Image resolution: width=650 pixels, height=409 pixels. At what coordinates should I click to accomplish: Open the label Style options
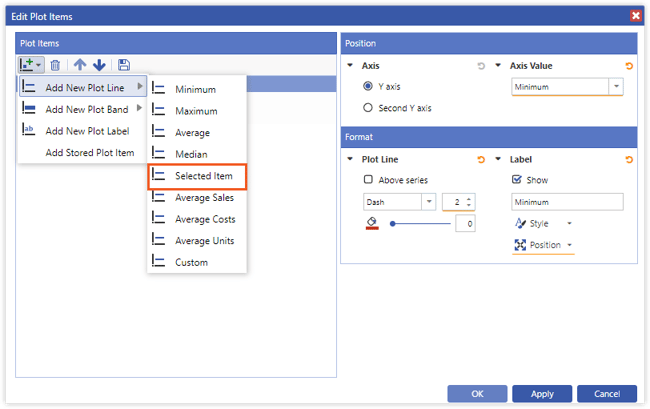[x=543, y=223]
